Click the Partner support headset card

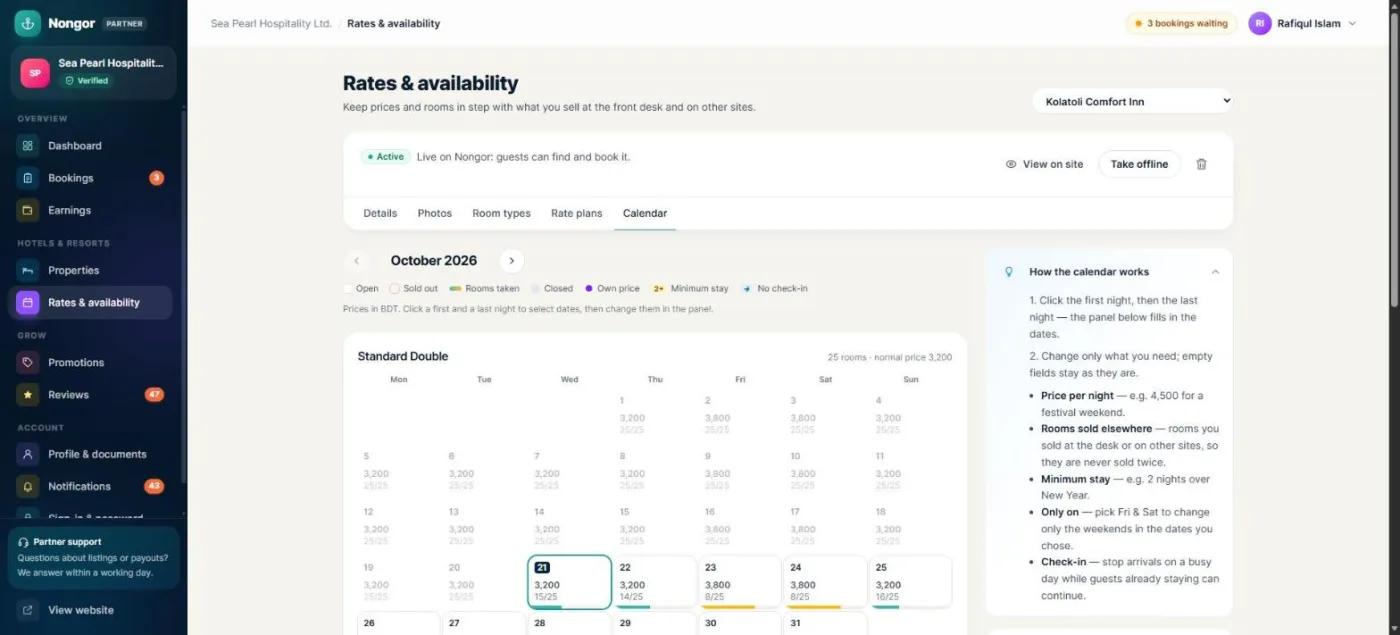point(94,557)
